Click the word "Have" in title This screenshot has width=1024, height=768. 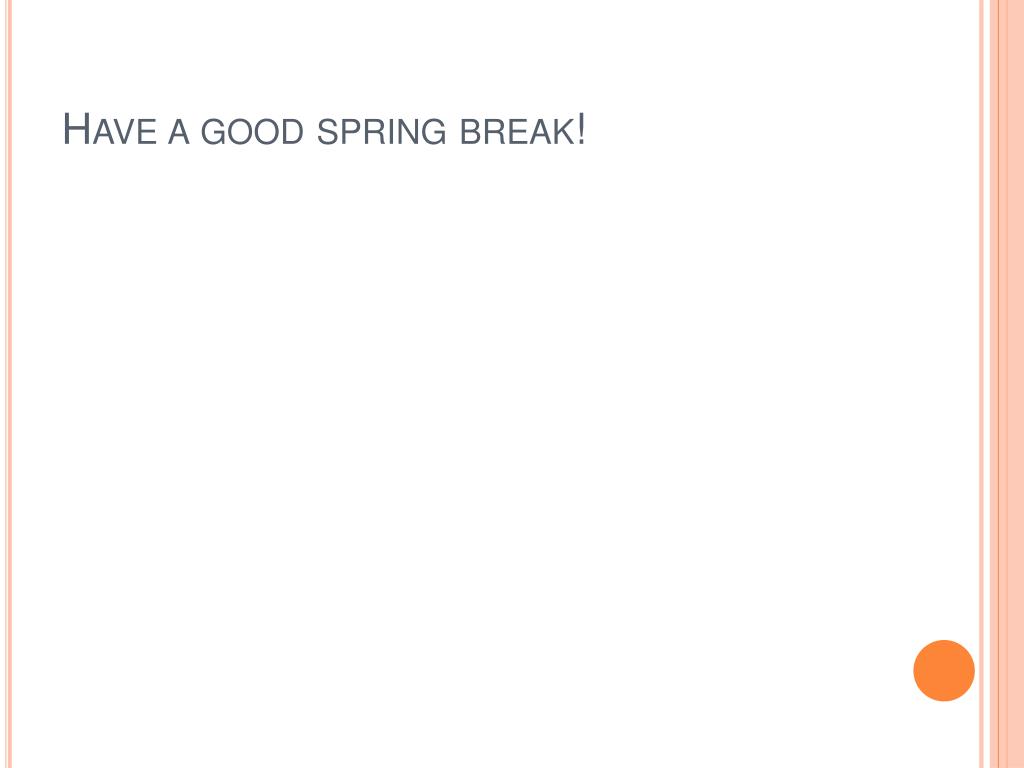click(110, 129)
